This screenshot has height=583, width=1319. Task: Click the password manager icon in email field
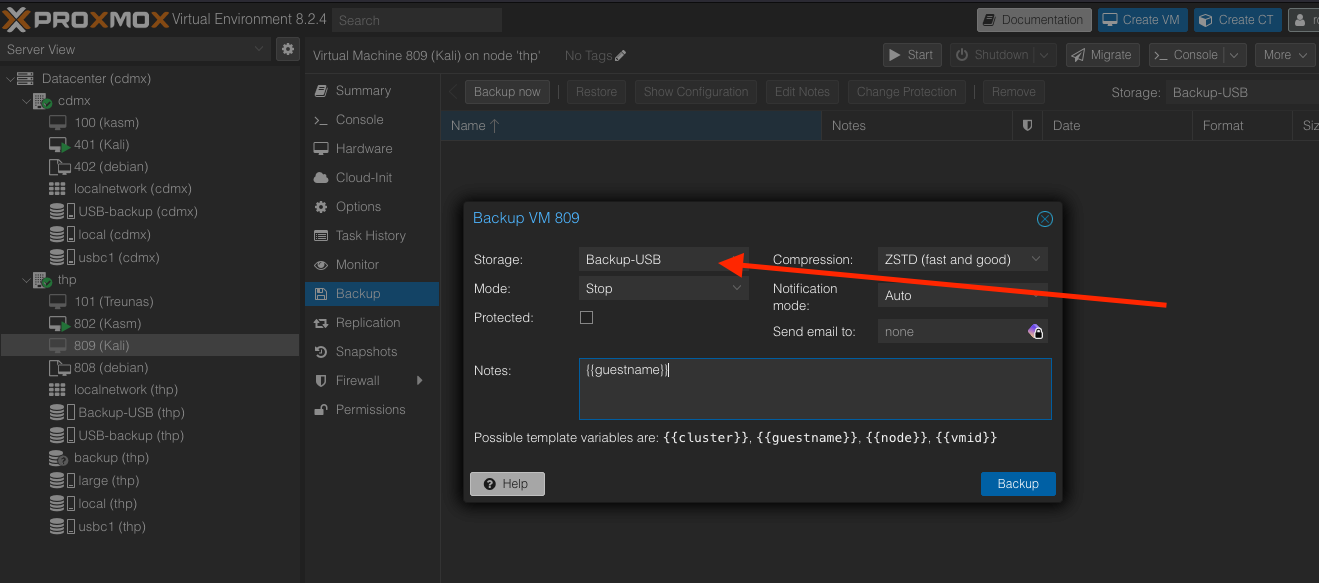[1036, 332]
